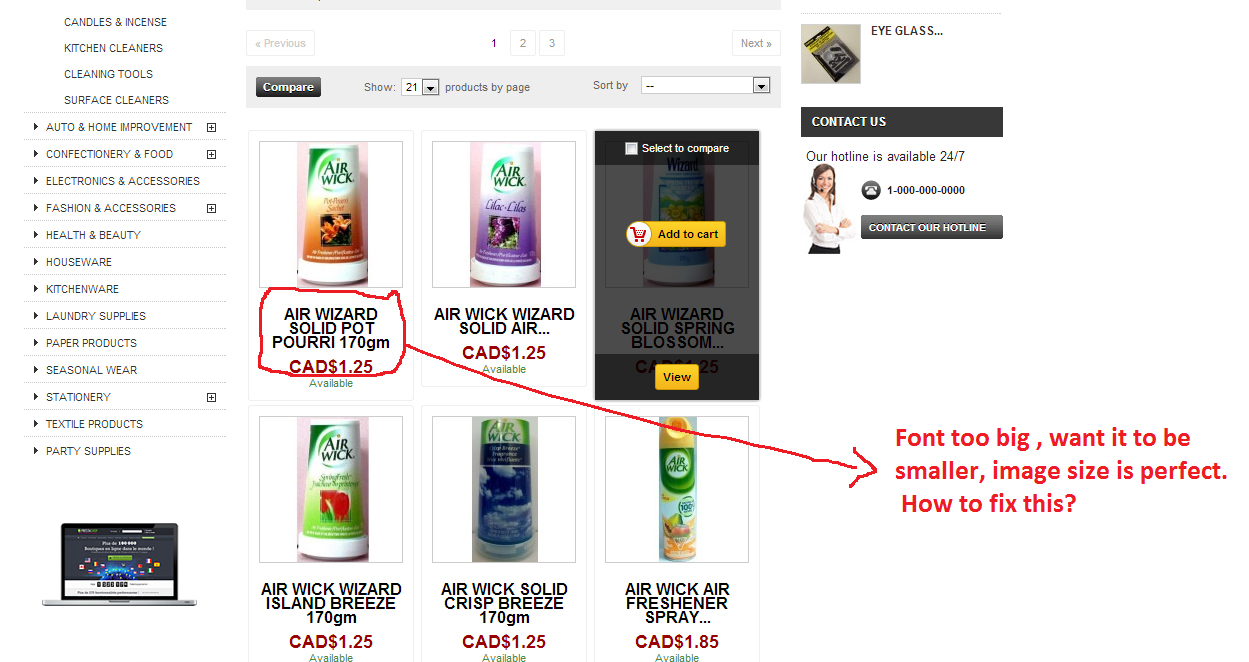Expand the CONFECTIONERY & FOOD plus icon
Viewport: 1249px width, 662px height.
(211, 154)
